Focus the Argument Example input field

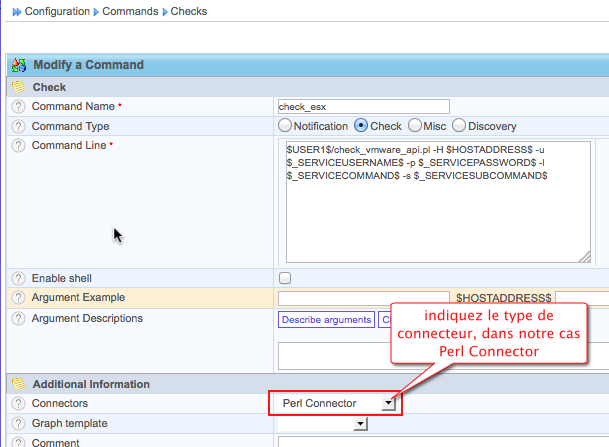point(364,298)
